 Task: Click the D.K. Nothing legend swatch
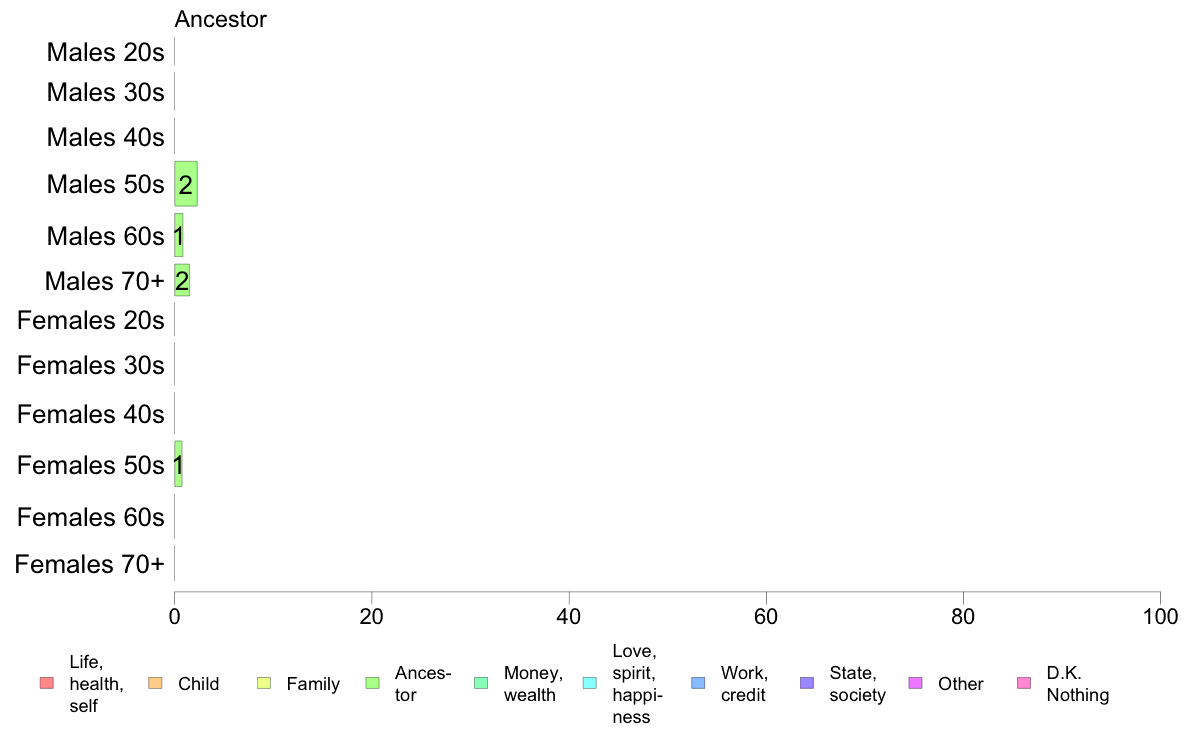1024,683
